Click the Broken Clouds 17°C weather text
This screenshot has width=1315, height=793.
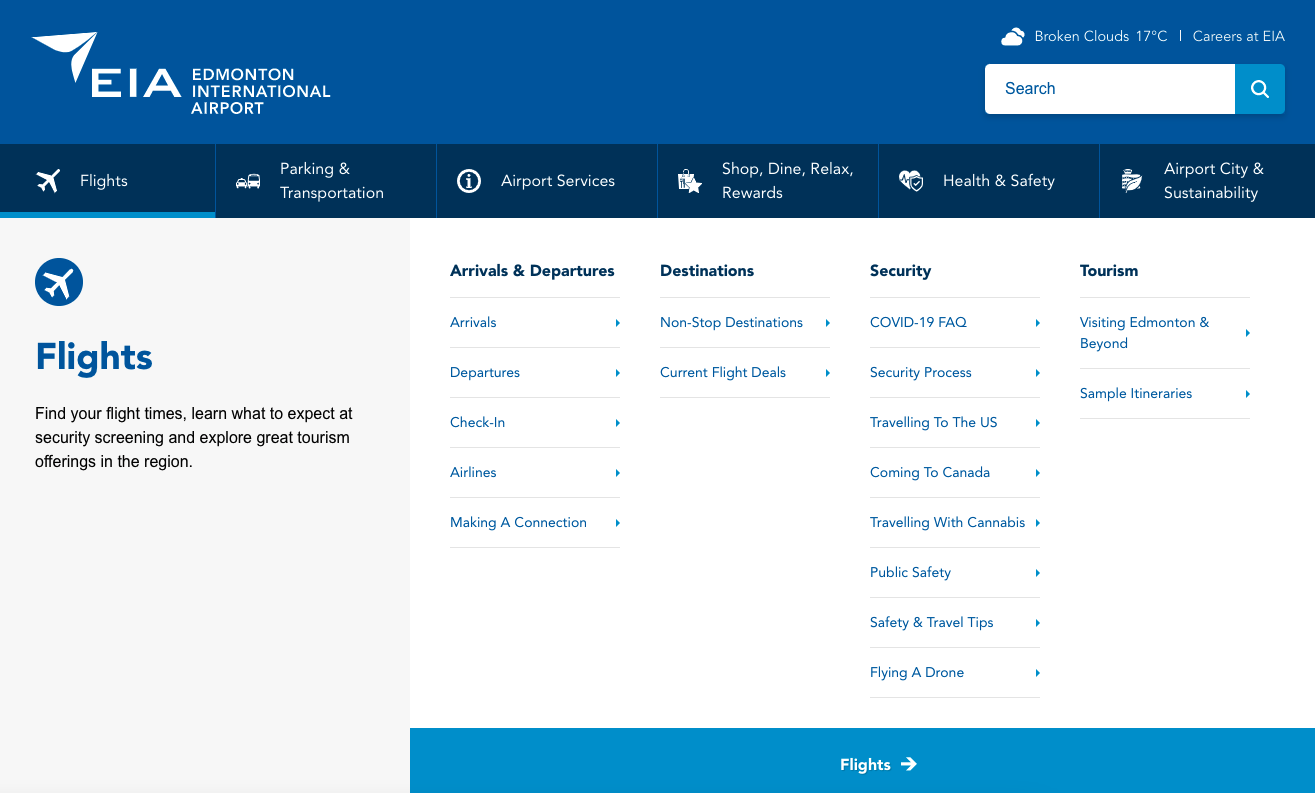coord(1101,37)
